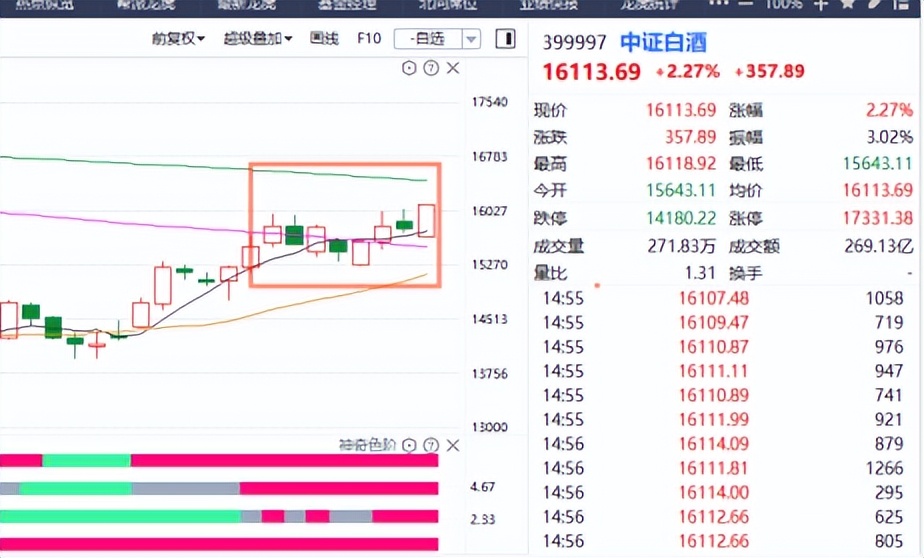The height and width of the screenshot is (558, 924).
Task: Select the 最高 value 16118.92
Action: 681,164
